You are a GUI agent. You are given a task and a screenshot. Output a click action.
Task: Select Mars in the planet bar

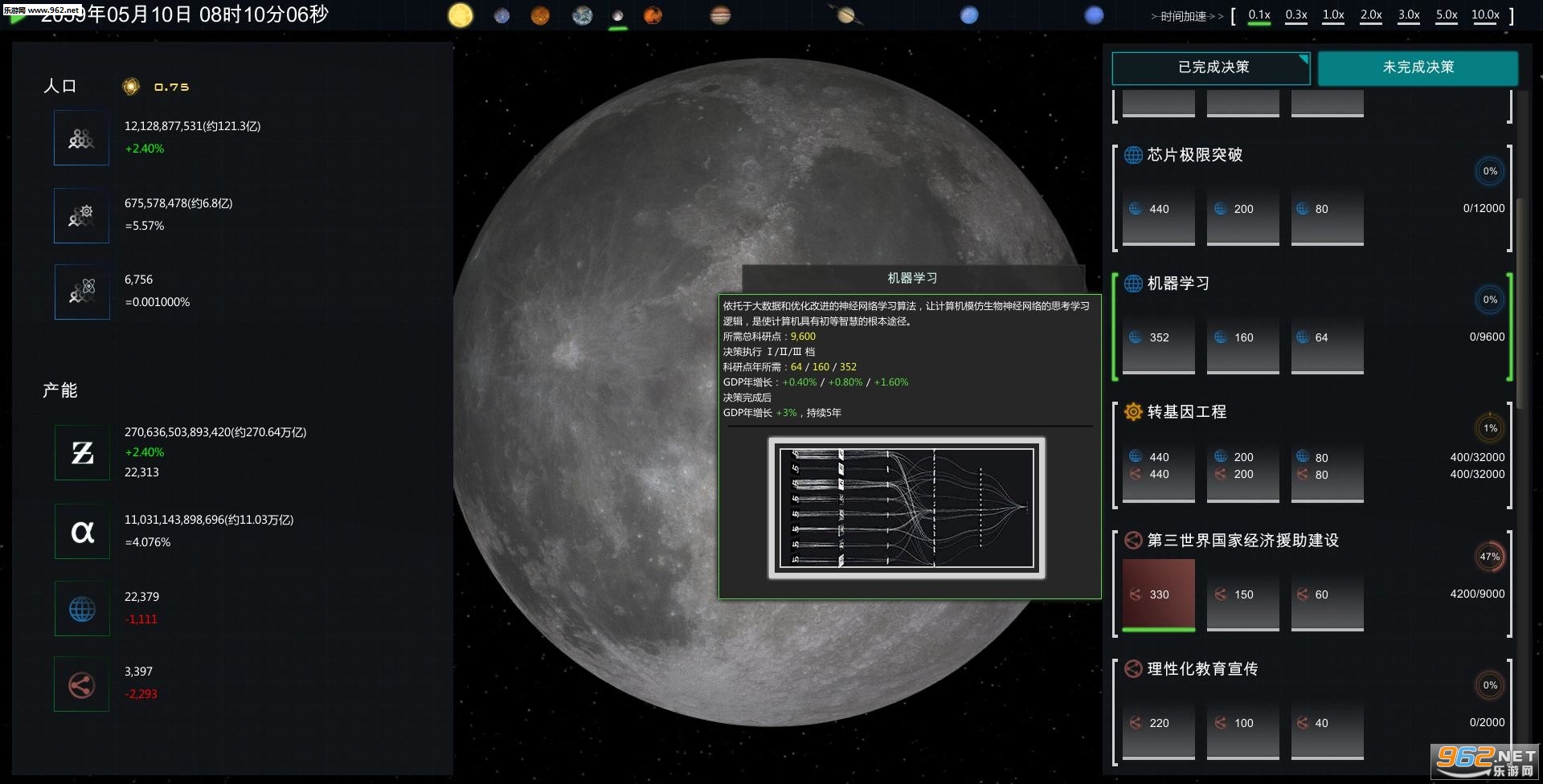653,15
